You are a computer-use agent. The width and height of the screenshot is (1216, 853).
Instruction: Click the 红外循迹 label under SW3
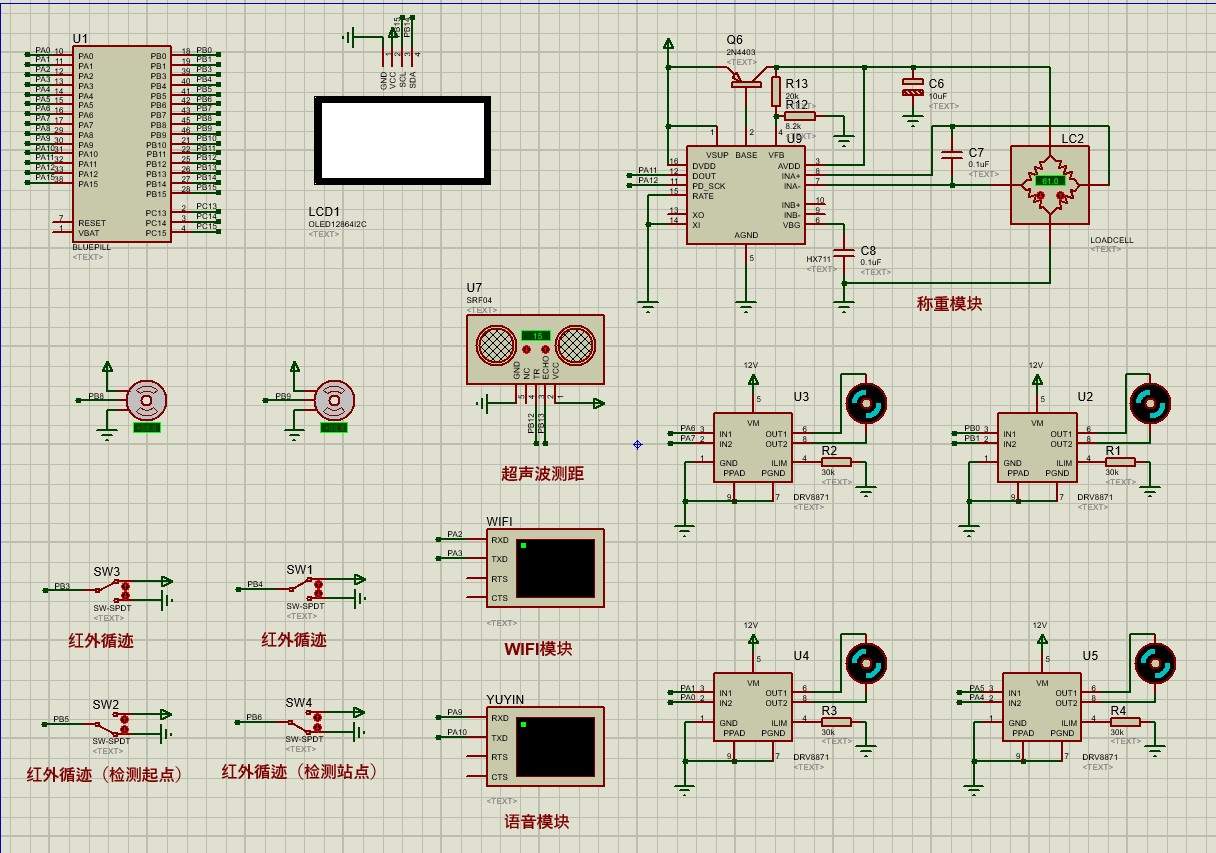coord(100,640)
